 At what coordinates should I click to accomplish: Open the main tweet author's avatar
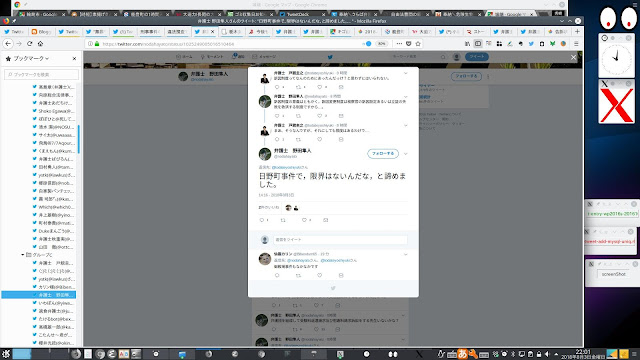click(x=265, y=154)
